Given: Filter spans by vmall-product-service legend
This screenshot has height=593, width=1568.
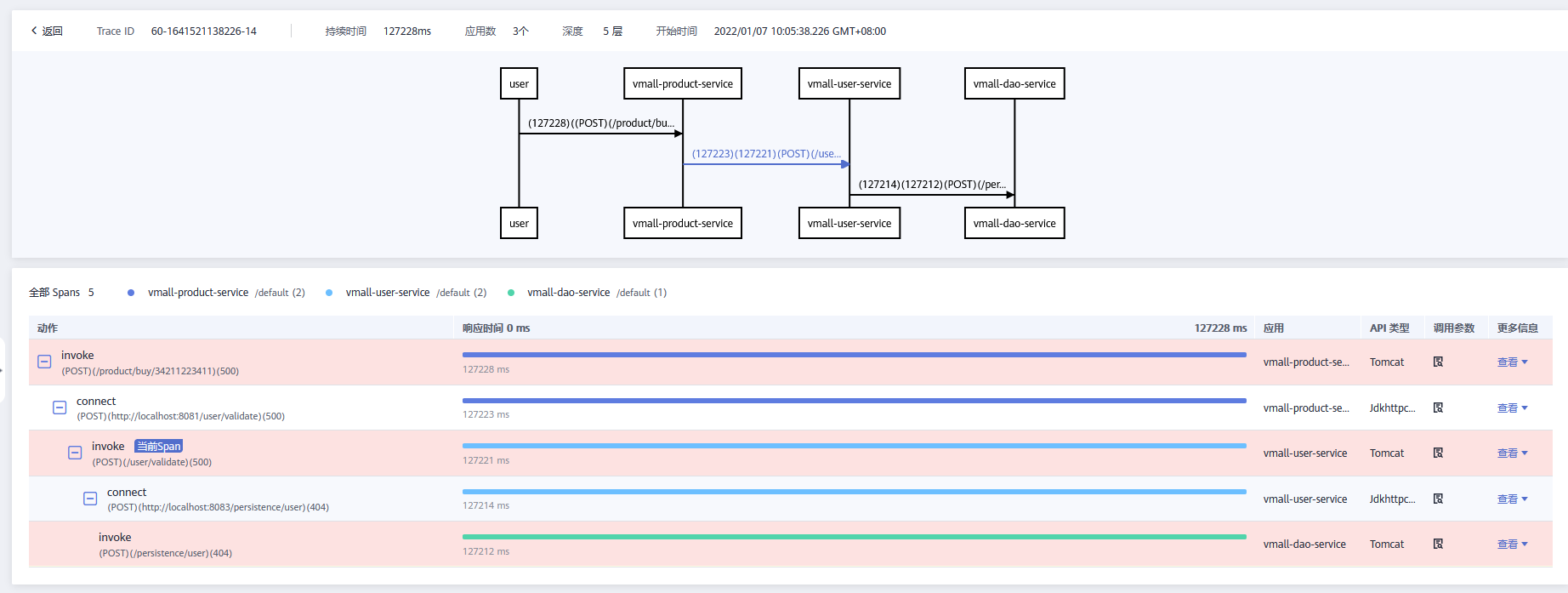Looking at the screenshot, I should [197, 293].
